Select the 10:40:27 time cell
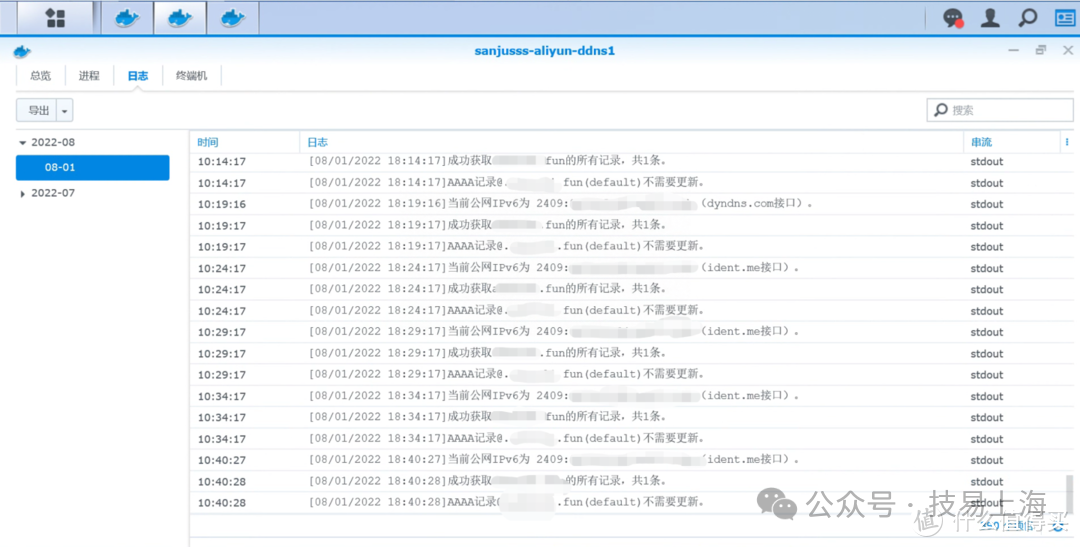 222,460
